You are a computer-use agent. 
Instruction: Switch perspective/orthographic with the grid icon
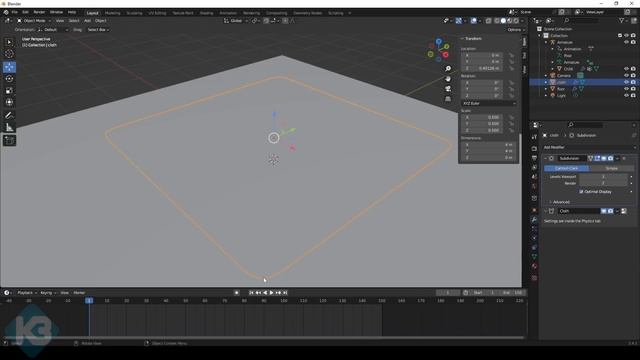[448, 99]
